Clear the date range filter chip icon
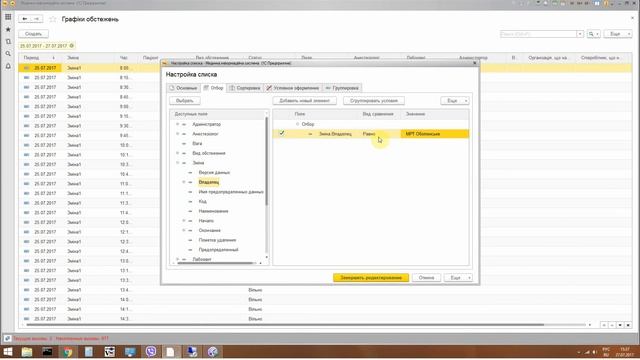Screen dimensions: 640x360 pyautogui.click(x=72, y=46)
